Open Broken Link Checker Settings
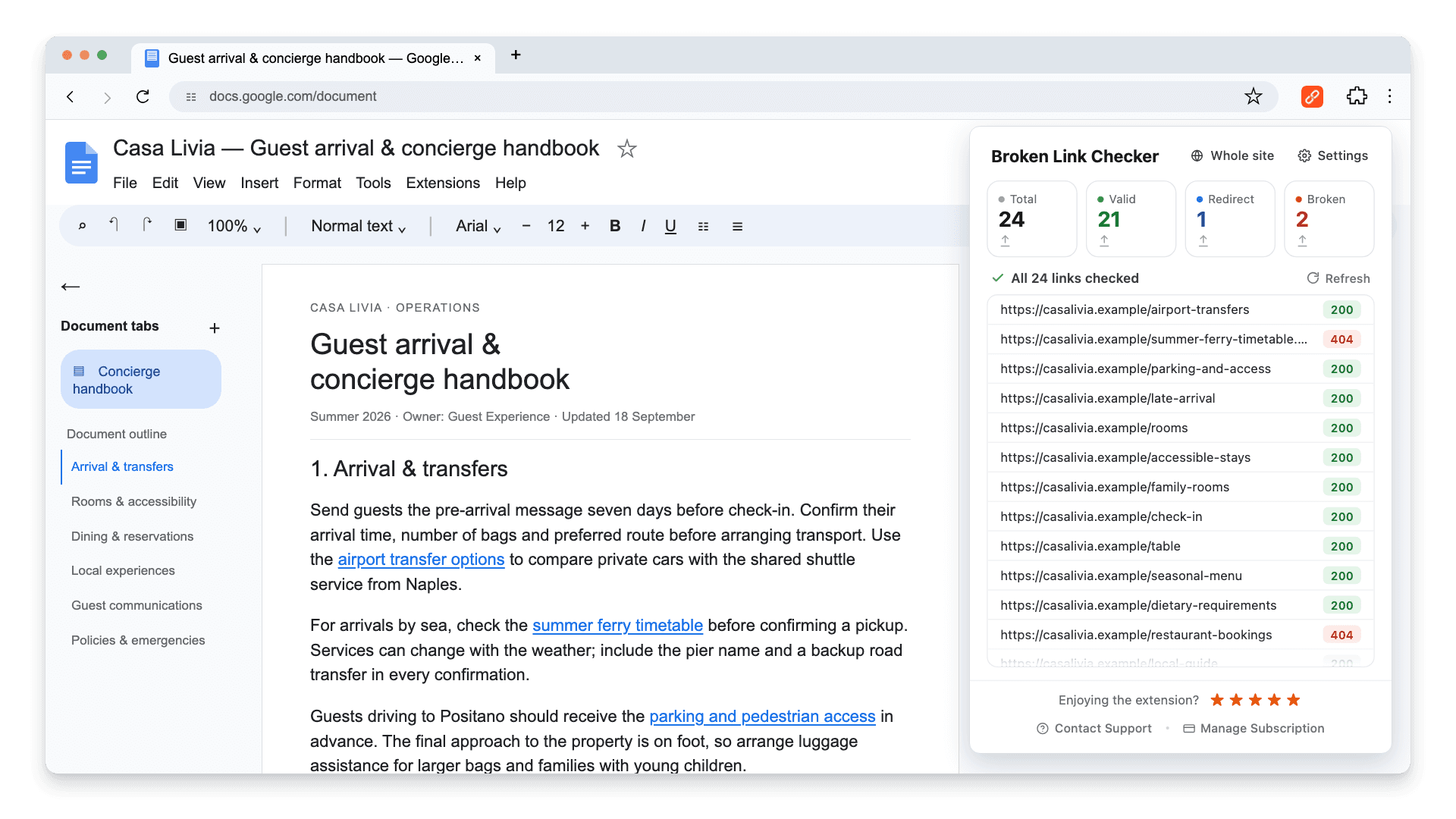1456x819 pixels. point(1333,155)
